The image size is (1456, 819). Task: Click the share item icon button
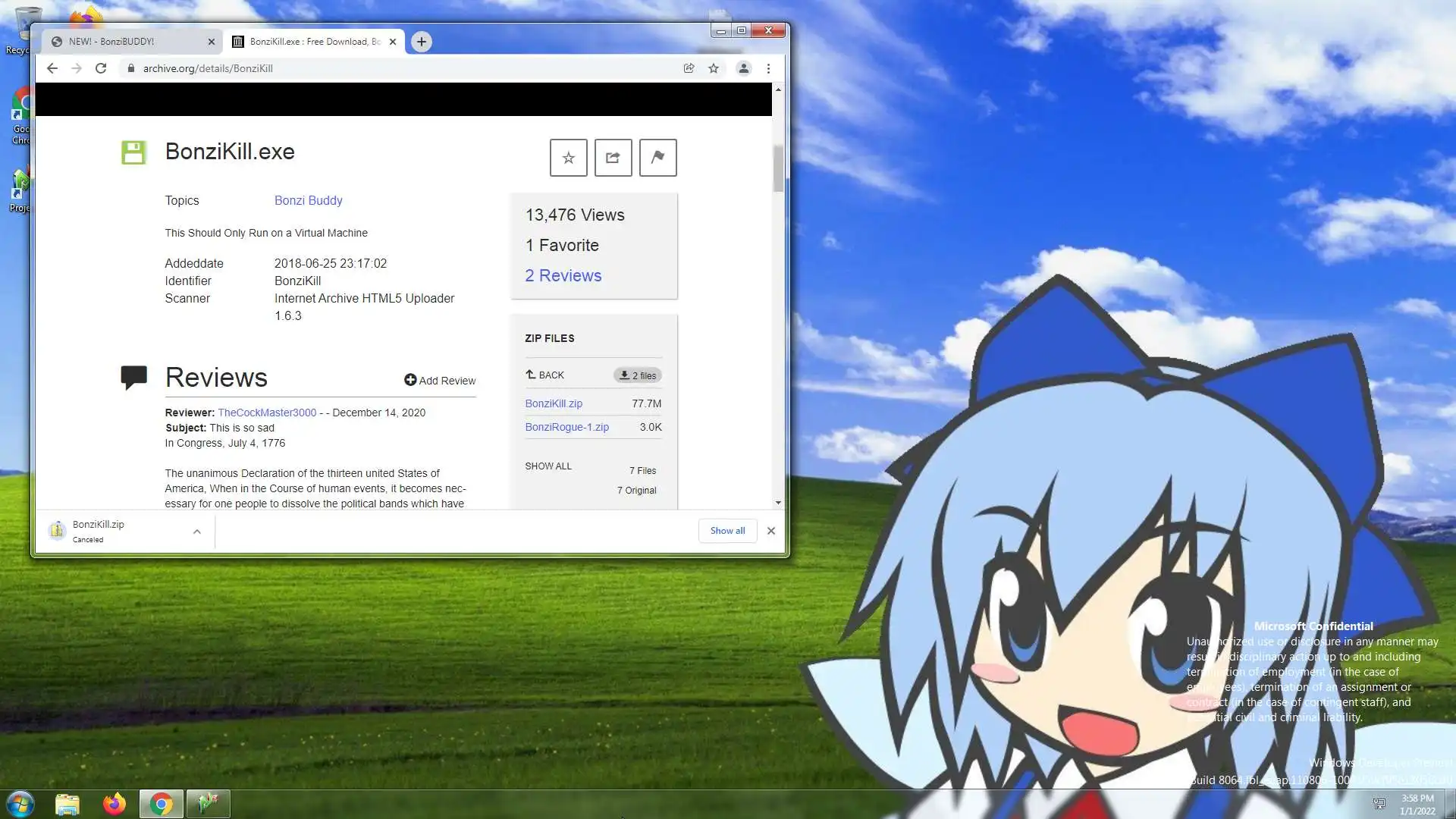[x=613, y=158]
